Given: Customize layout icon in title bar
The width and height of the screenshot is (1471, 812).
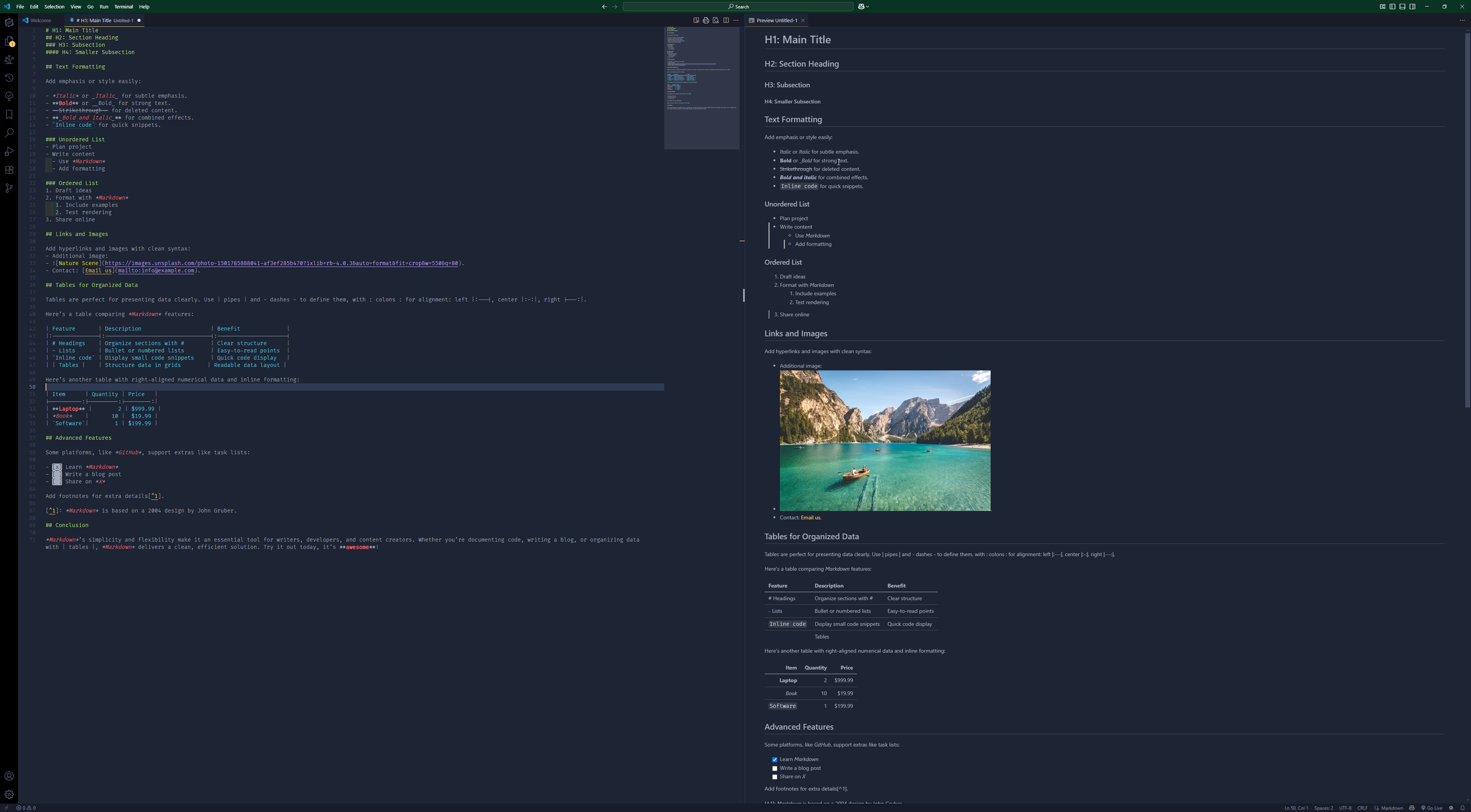Looking at the screenshot, I should (x=1383, y=7).
